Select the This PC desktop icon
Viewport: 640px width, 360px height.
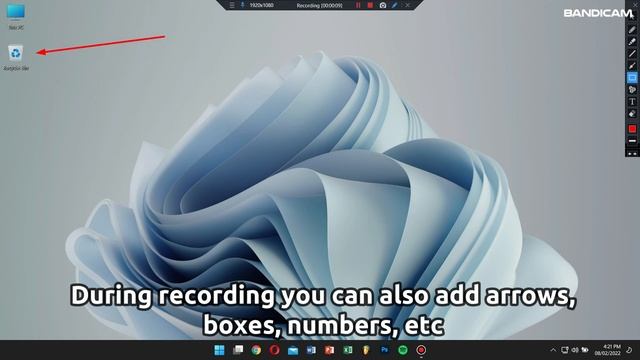[x=16, y=16]
